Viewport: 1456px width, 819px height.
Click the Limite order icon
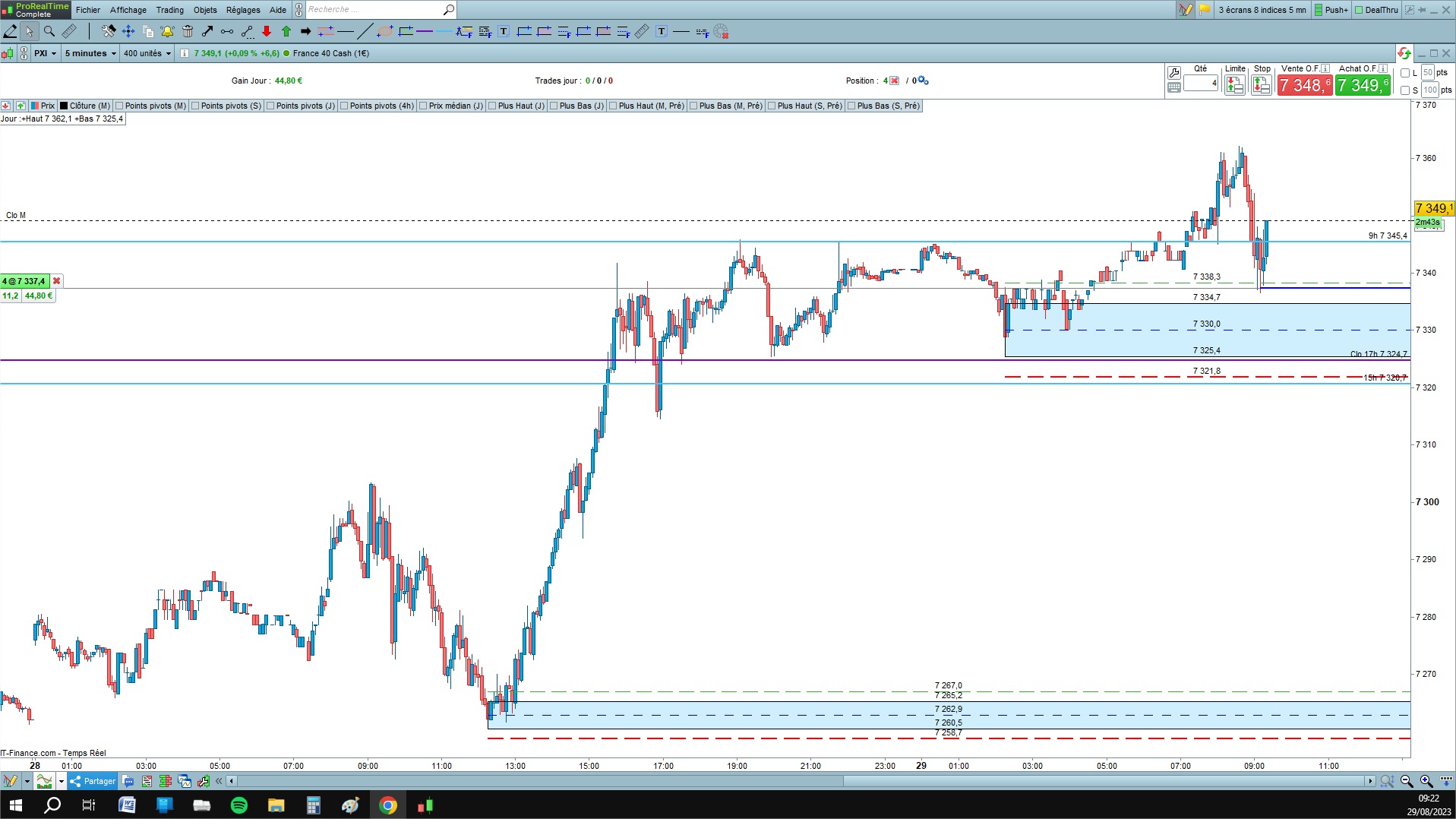[x=1234, y=85]
